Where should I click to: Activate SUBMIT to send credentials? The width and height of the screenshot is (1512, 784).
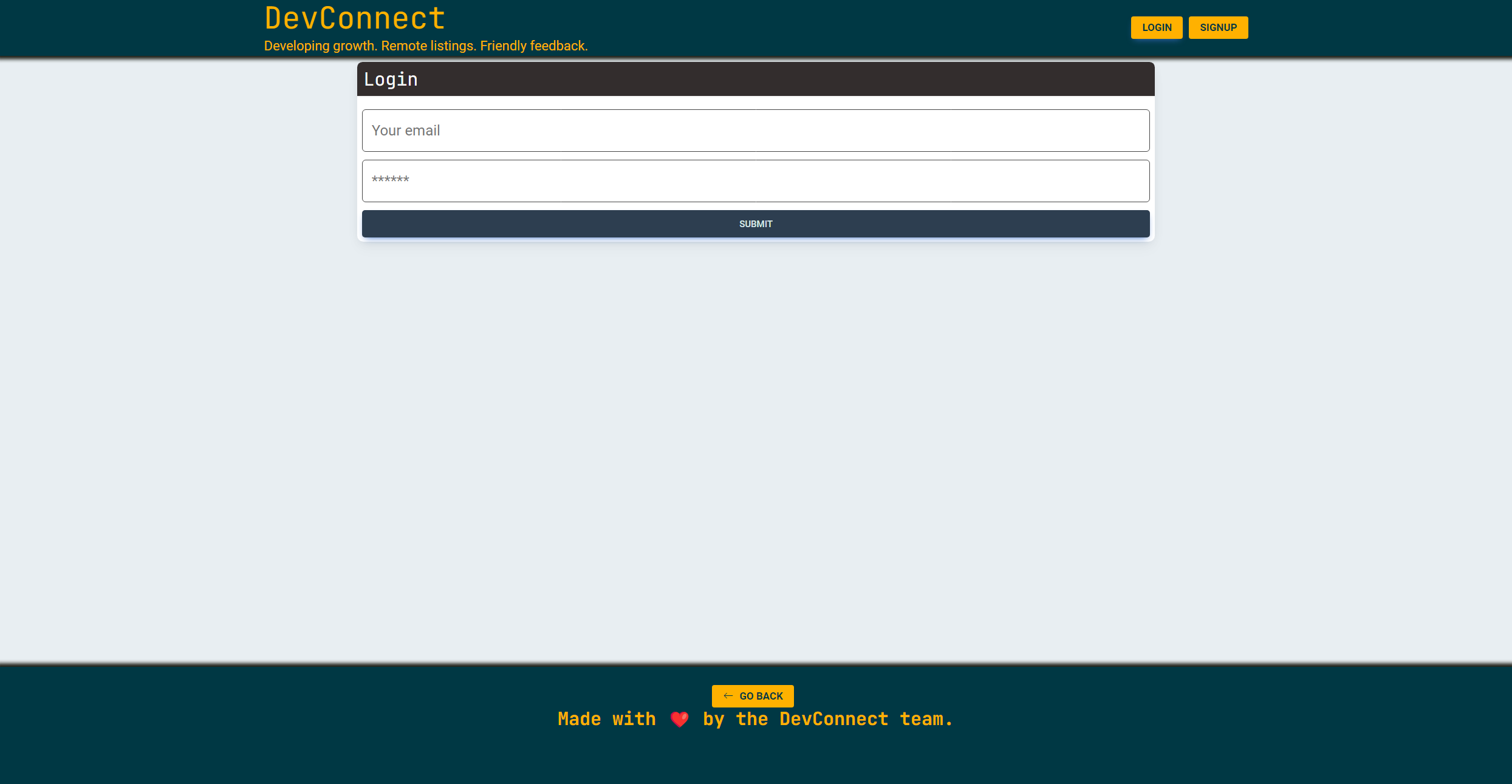coord(755,223)
